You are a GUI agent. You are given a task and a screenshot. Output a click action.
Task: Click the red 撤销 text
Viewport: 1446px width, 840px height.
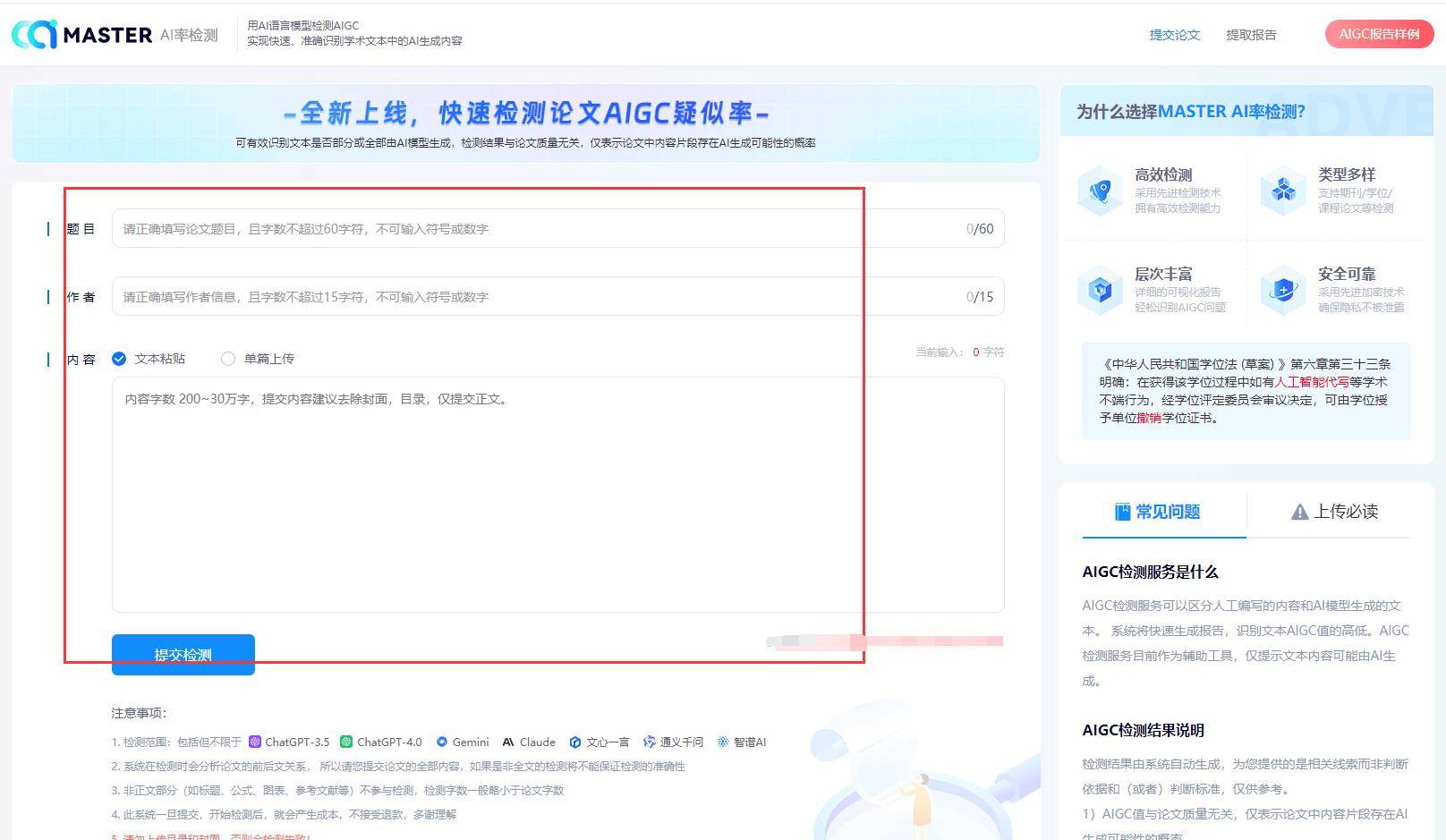click(1150, 418)
